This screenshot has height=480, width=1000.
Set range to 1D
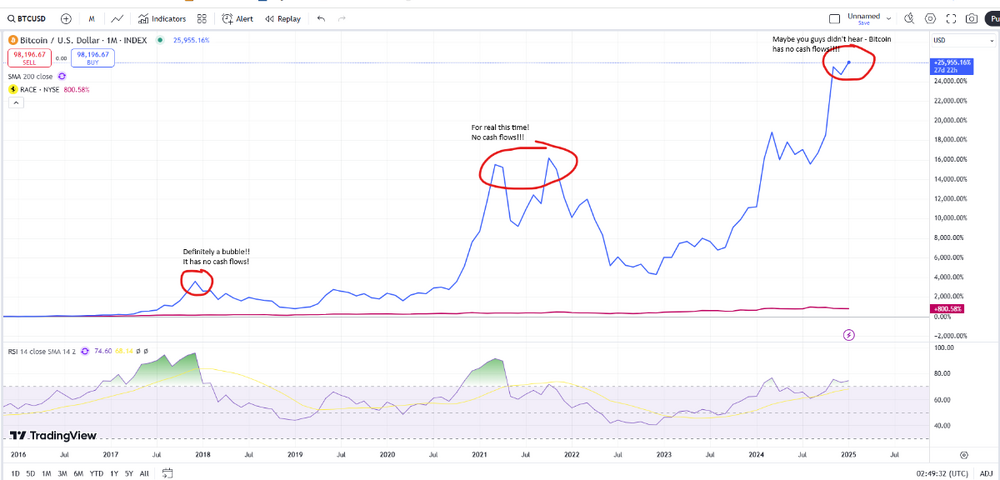15,474
